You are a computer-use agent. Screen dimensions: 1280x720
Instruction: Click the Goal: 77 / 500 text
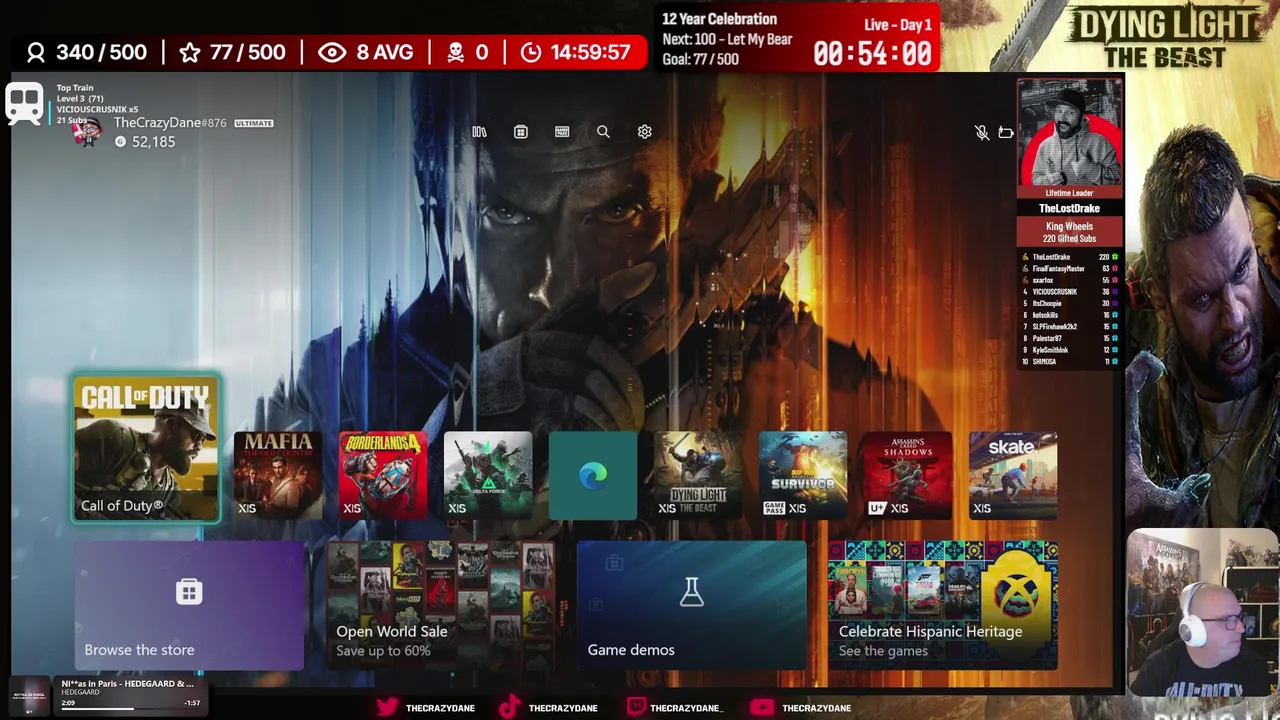[700, 59]
